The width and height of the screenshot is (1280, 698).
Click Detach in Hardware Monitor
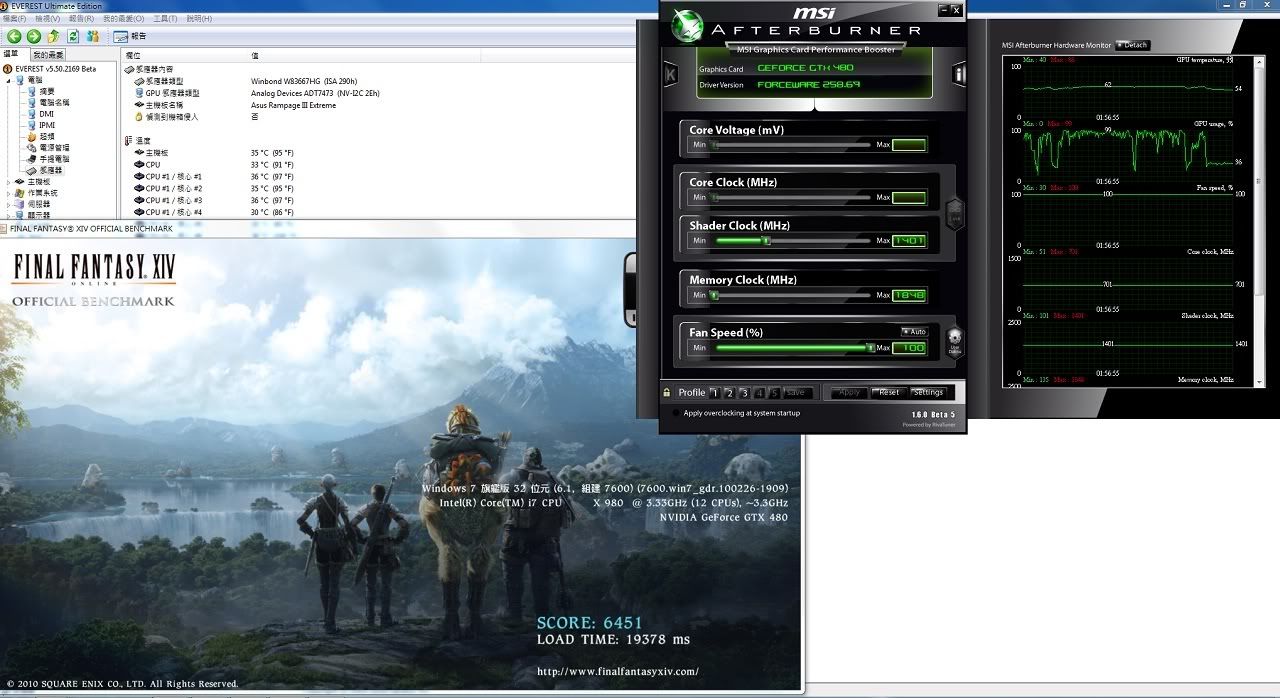pyautogui.click(x=1133, y=45)
